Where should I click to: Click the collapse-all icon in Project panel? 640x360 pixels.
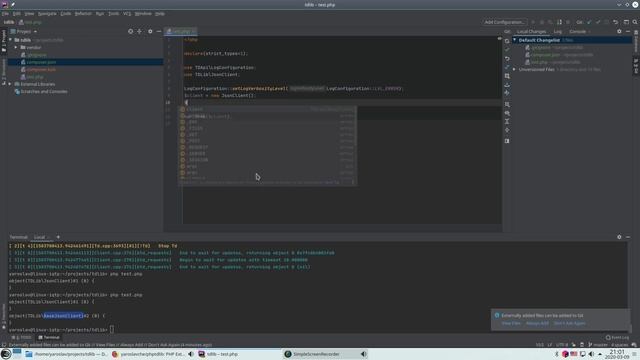(x=140, y=31)
